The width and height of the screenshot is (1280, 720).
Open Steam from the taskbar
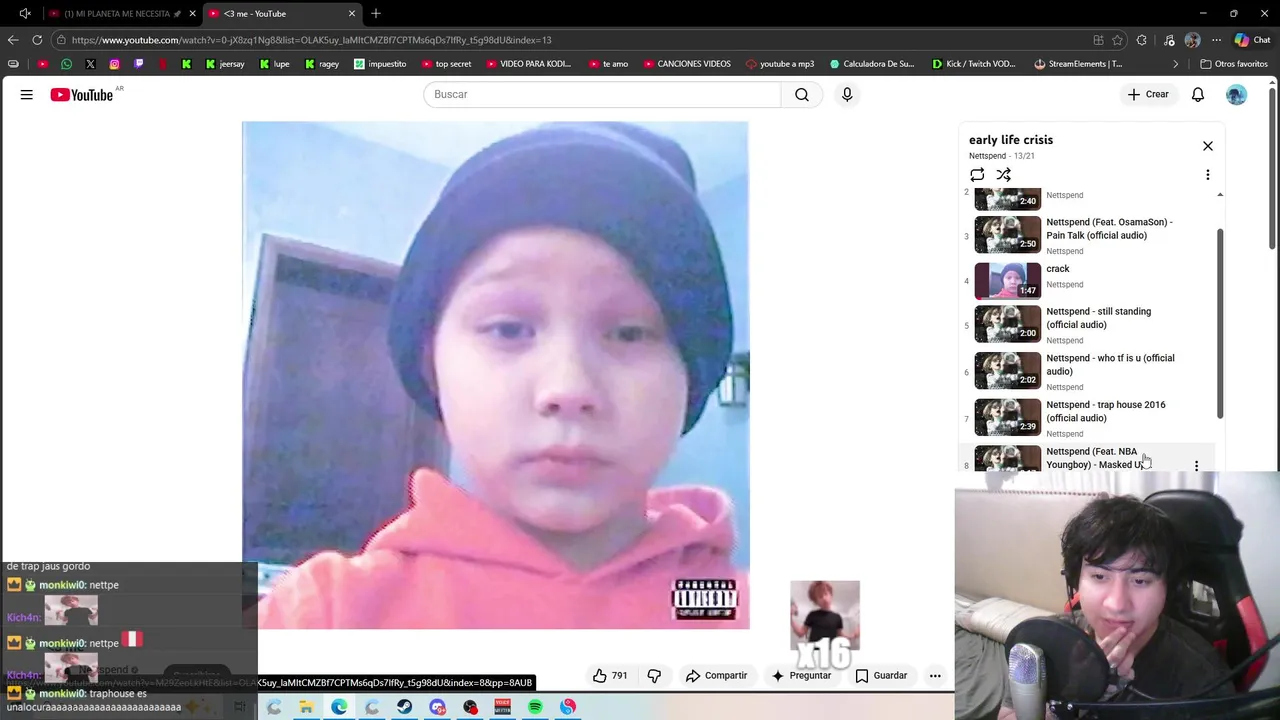(404, 707)
